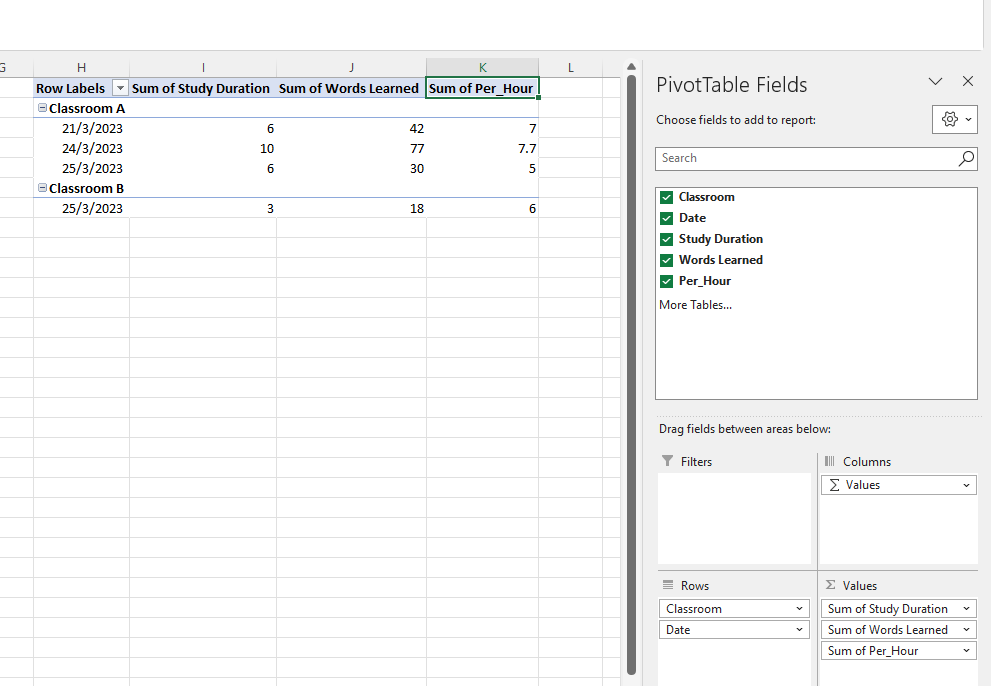Viewport: 991px width, 686px height.
Task: Uncheck the Classroom field checkbox
Action: (666, 197)
